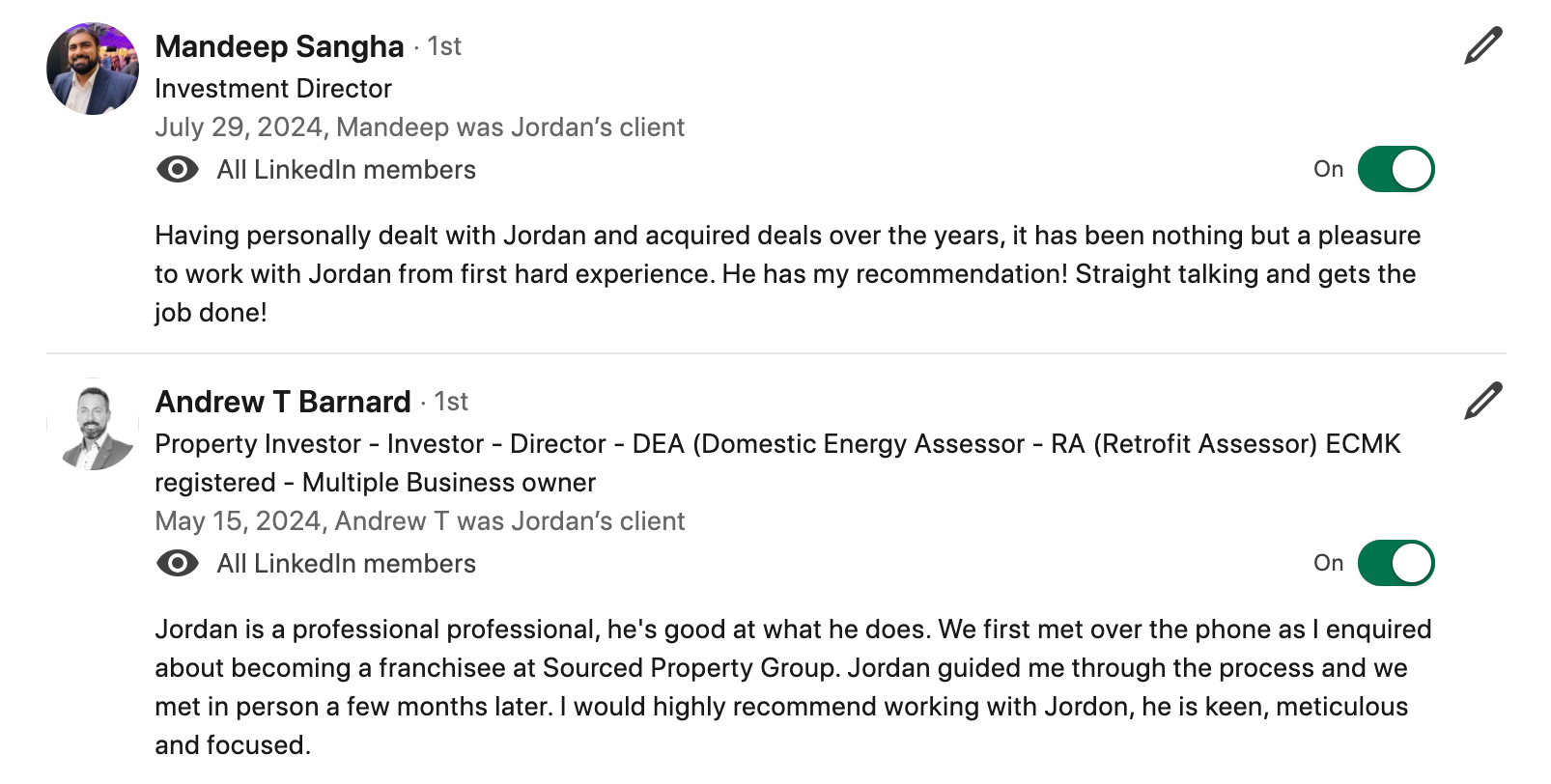The image size is (1551, 784).
Task: Visit Mandeep Sangha's profile via name link
Action: 279,46
